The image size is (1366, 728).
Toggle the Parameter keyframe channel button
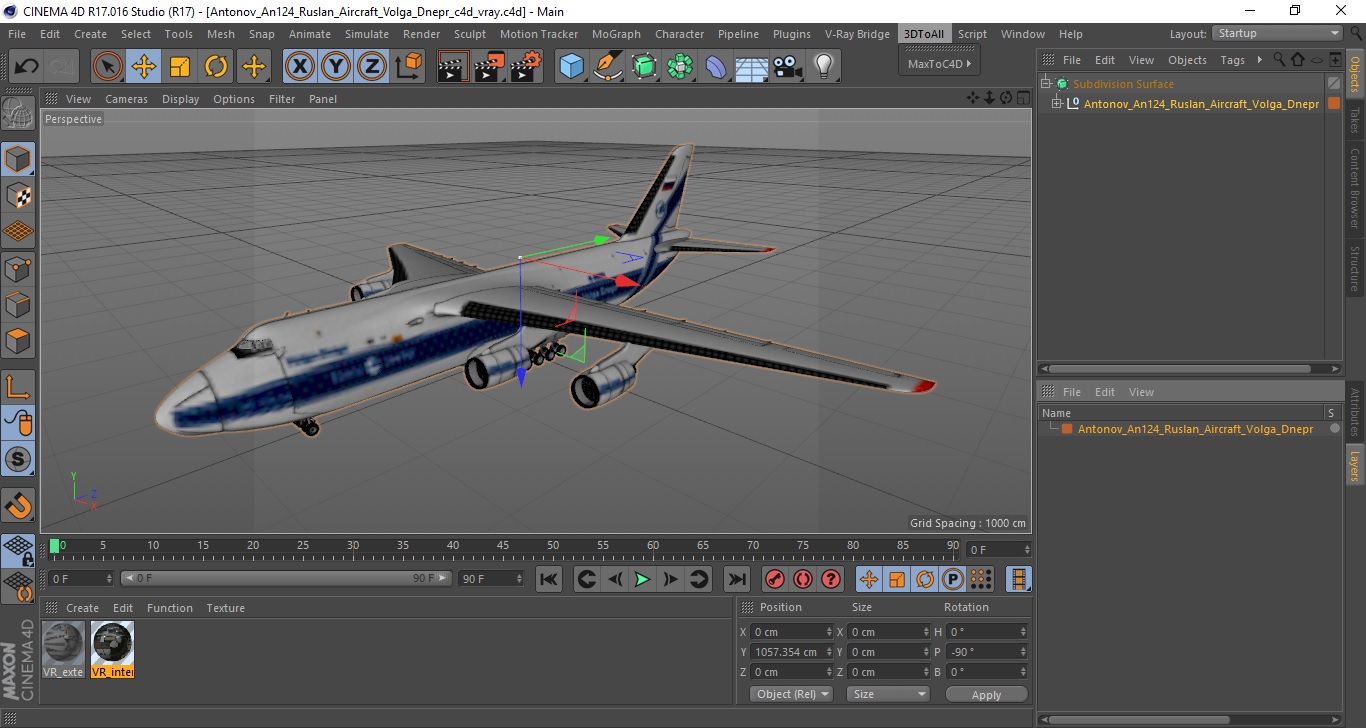tap(953, 579)
